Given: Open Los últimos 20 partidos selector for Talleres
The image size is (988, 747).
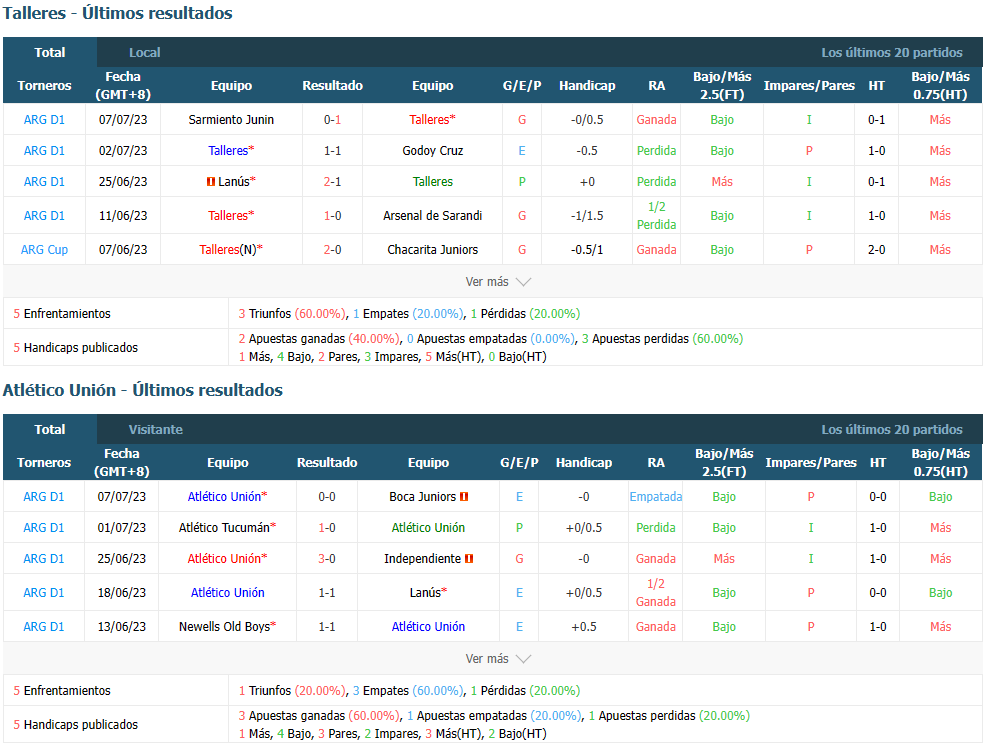Looking at the screenshot, I should [x=892, y=52].
